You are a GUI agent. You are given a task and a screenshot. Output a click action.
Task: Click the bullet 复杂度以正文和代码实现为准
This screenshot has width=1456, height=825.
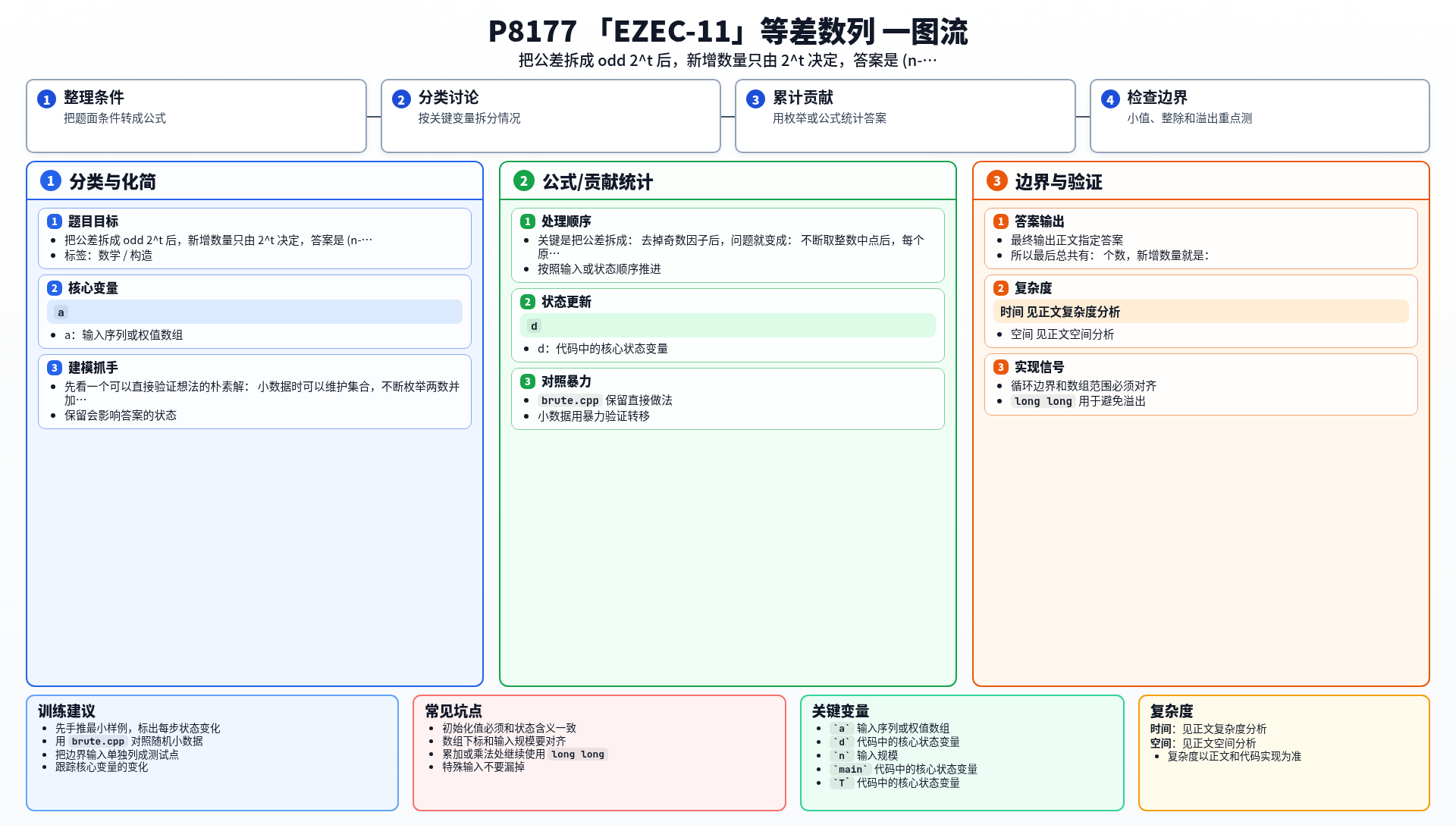1235,756
